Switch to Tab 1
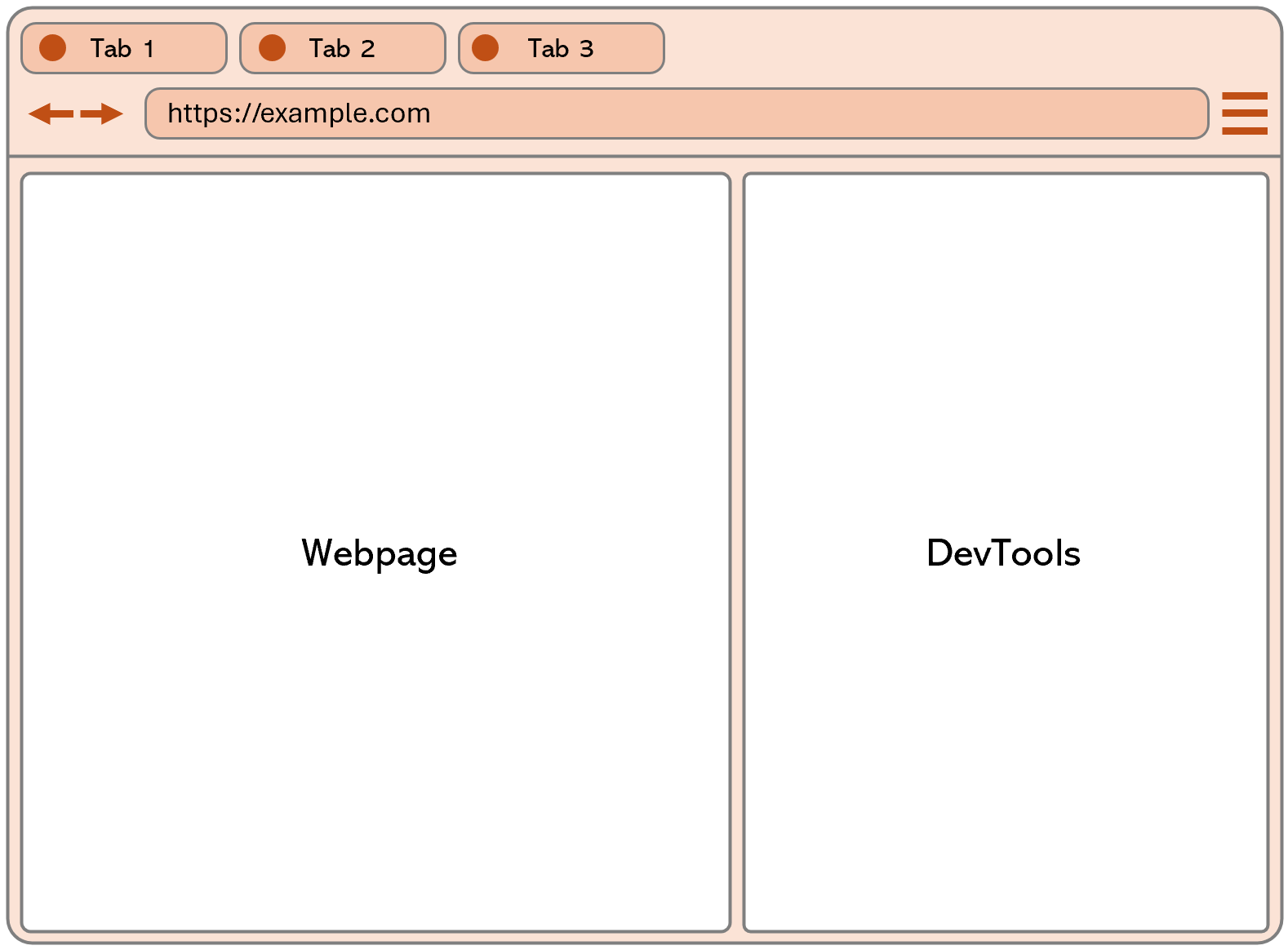The width and height of the screenshot is (1288, 950). pos(124,48)
